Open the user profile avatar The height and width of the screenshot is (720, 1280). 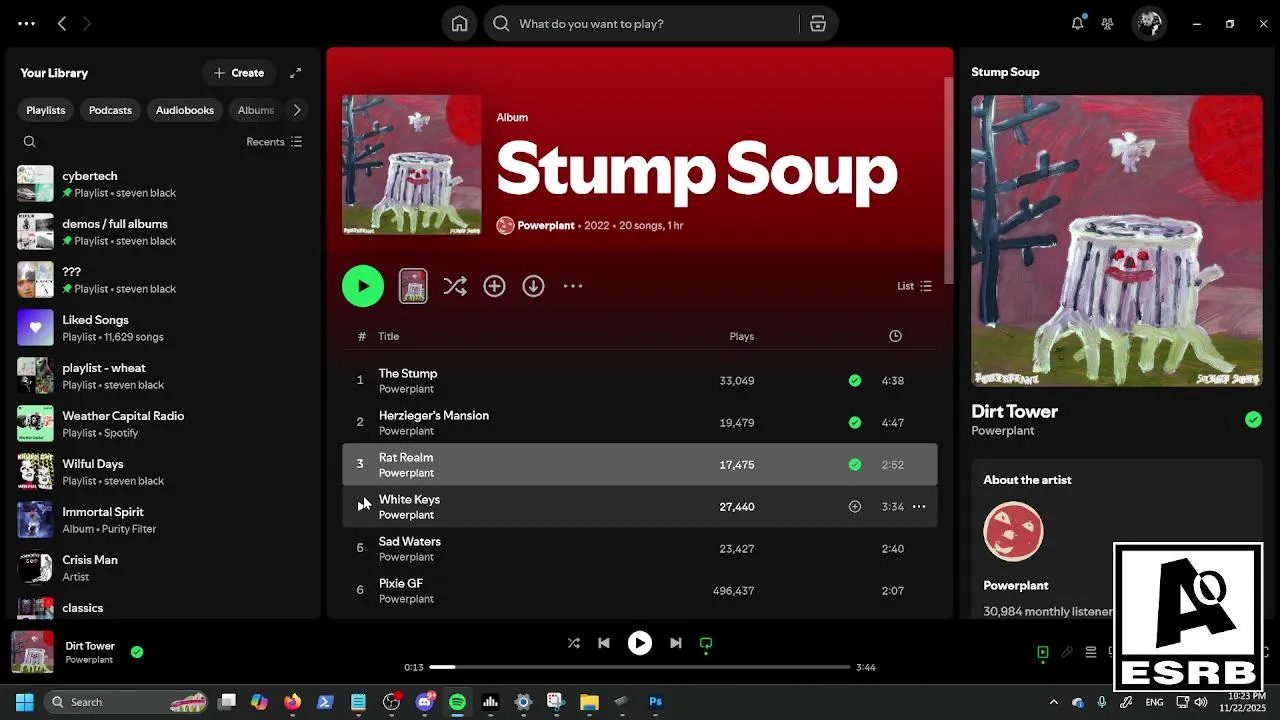1149,24
